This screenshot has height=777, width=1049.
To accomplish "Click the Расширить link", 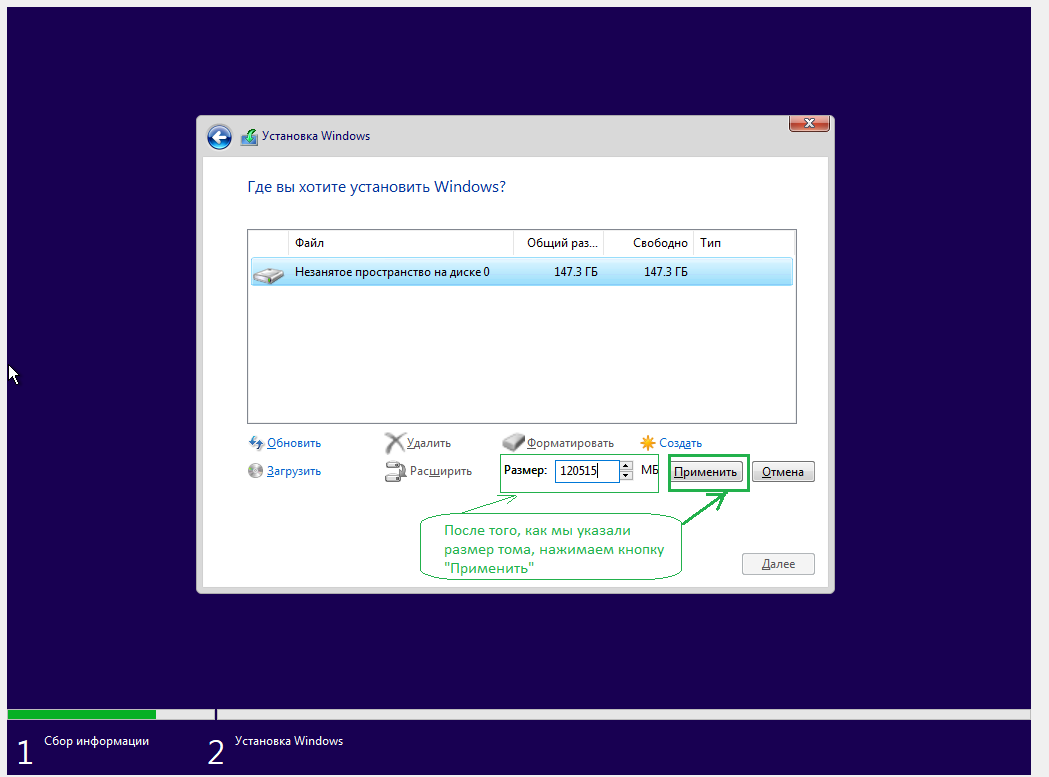I will coord(441,471).
